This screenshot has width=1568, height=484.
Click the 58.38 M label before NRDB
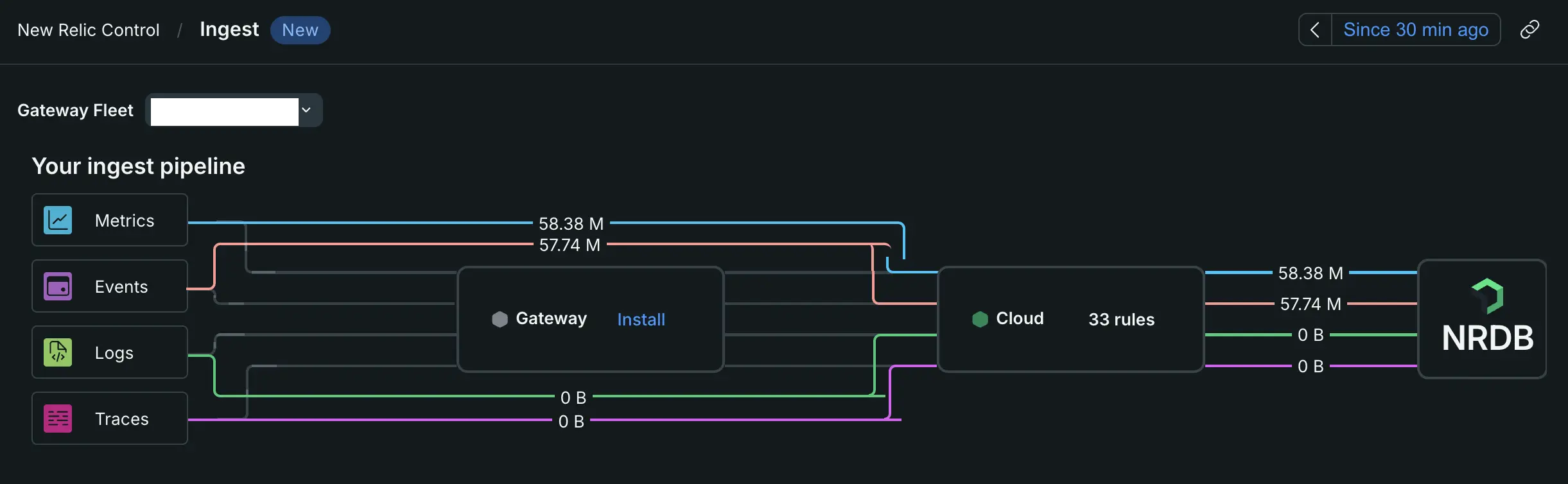tap(1311, 273)
